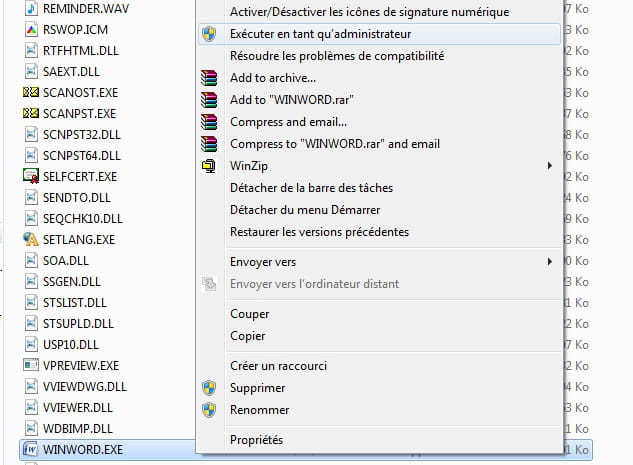This screenshot has height=465, width=633.
Task: Select Couper in the context menu
Action: [x=379, y=314]
